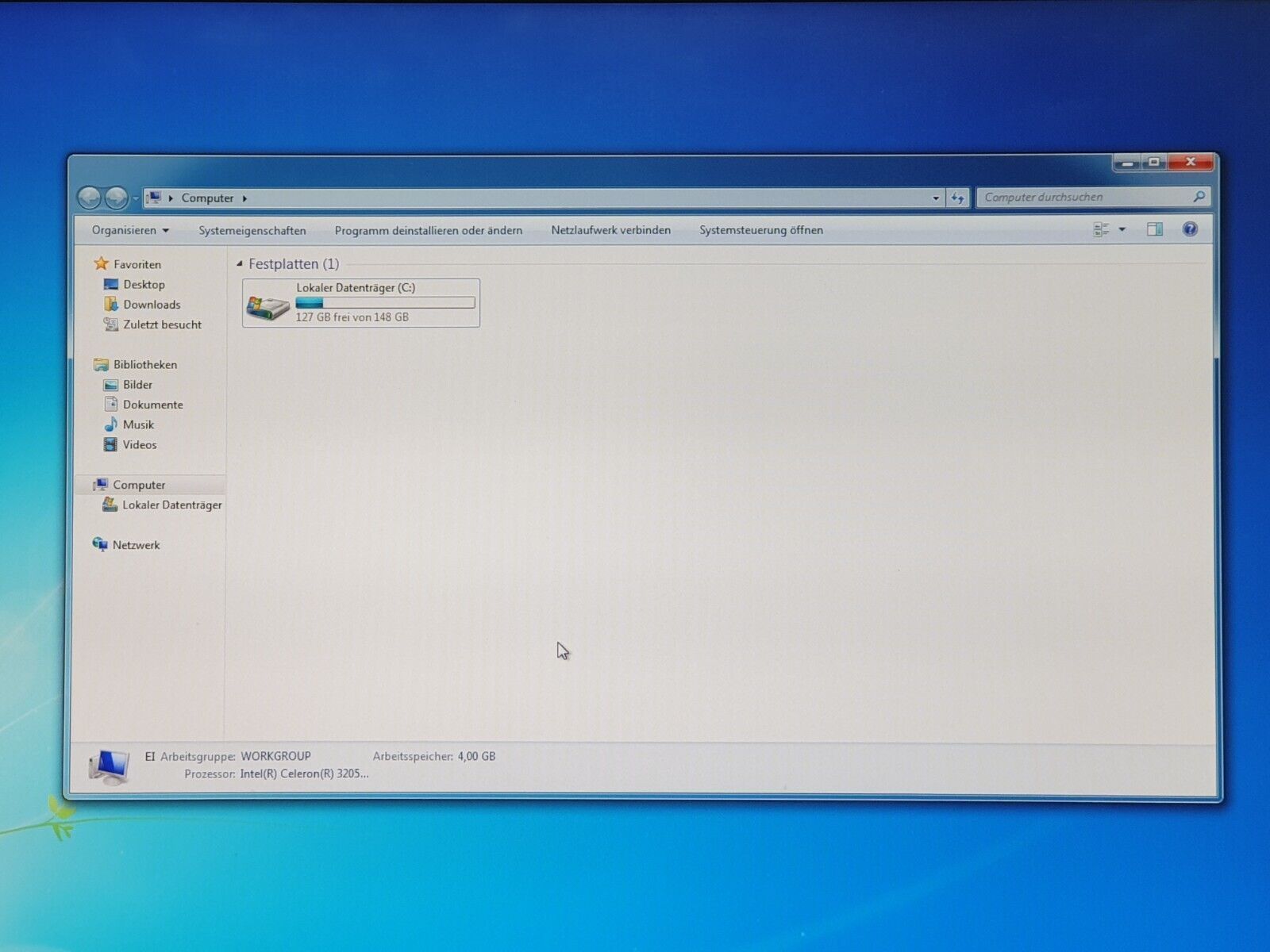Click the C: drive storage usage bar
Image resolution: width=1270 pixels, height=952 pixels.
pos(385,303)
